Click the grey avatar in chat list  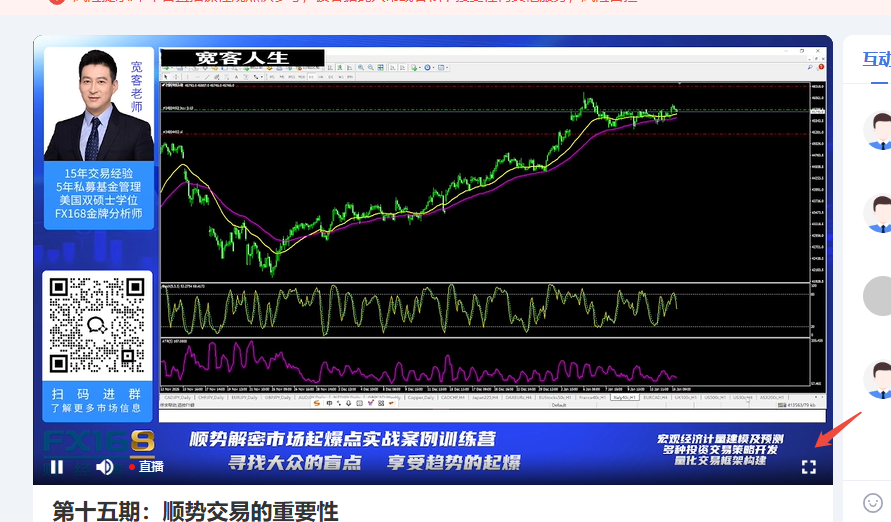coord(879,295)
